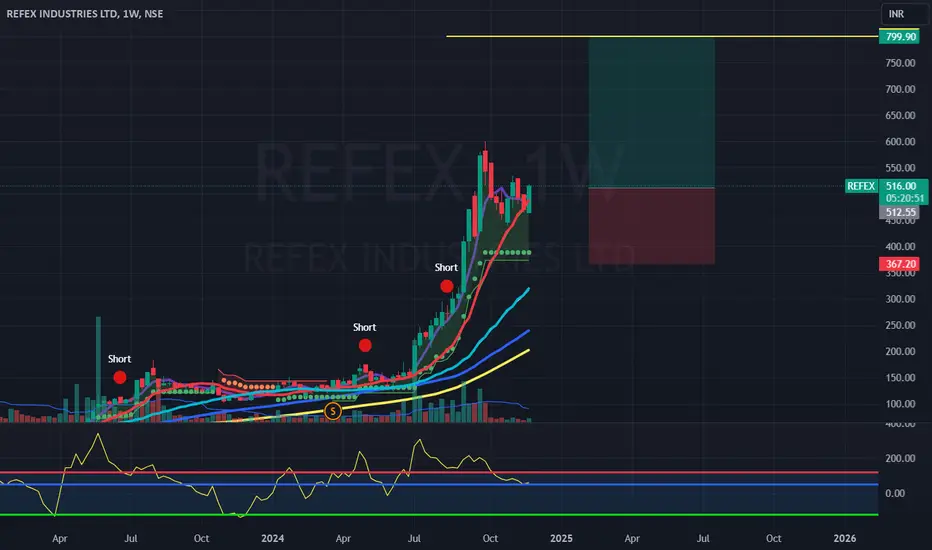932x550 pixels.
Task: Click the 750.00 price axis label
Action: coord(900,63)
